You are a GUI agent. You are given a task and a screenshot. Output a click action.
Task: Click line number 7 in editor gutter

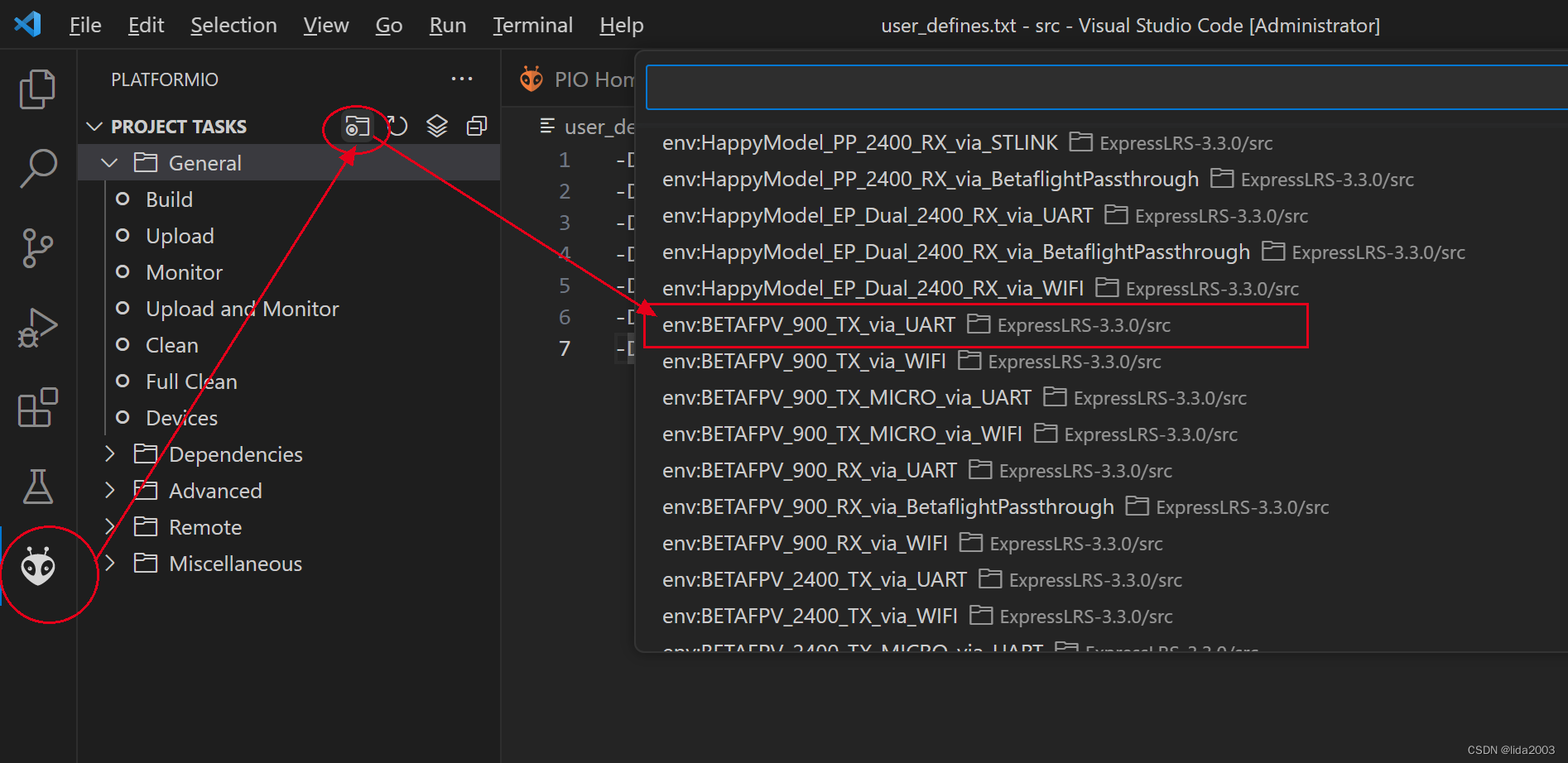tap(565, 348)
